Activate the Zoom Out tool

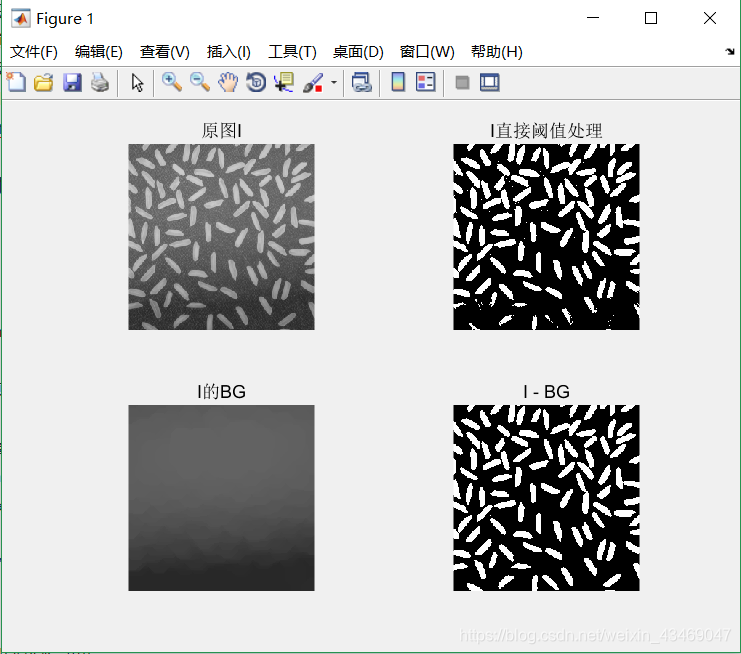pos(200,83)
